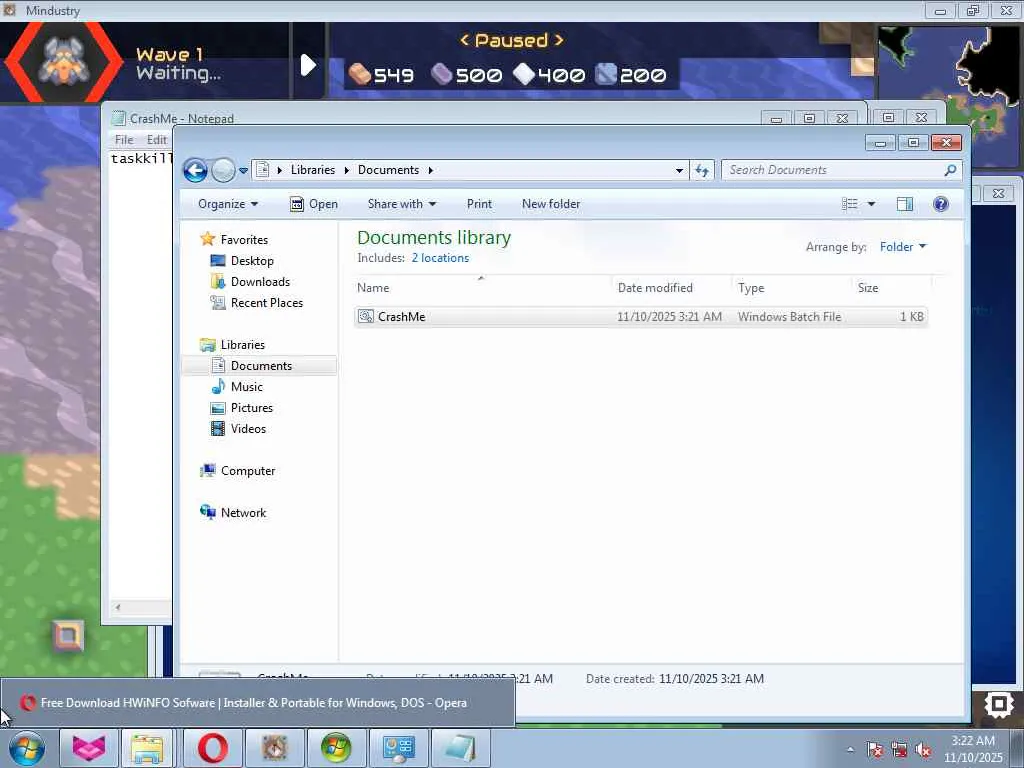Open the recent pages dropdown arrow

(243, 170)
